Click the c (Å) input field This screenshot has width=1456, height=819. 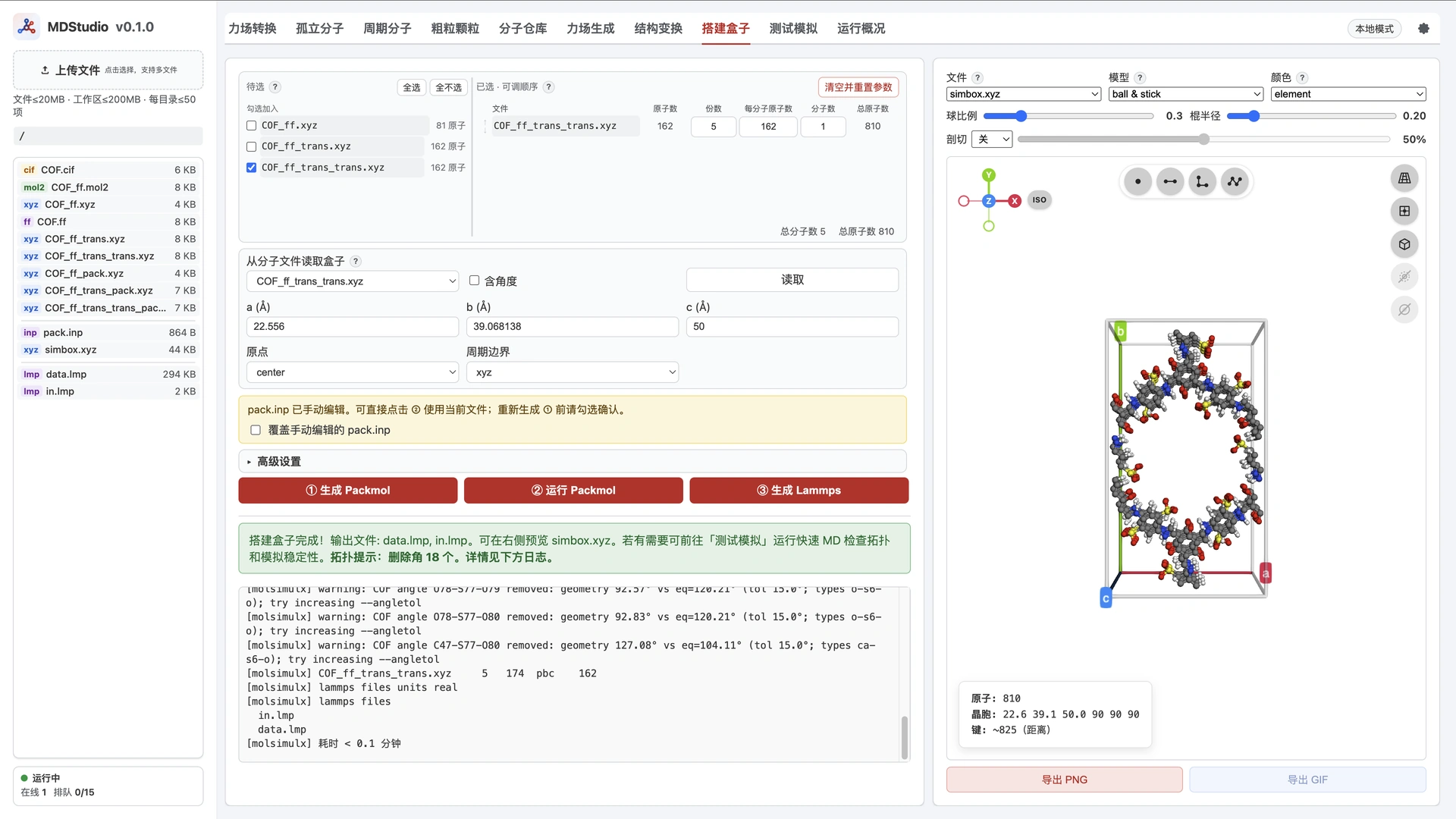coord(792,327)
